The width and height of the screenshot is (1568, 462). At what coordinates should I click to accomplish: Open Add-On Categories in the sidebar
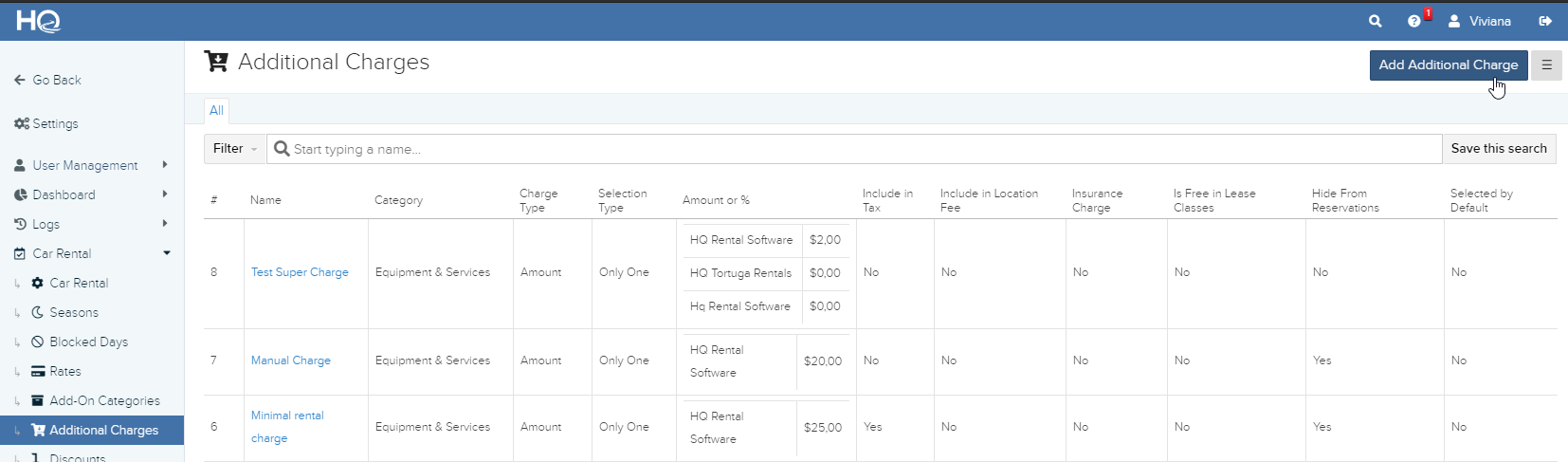96,400
